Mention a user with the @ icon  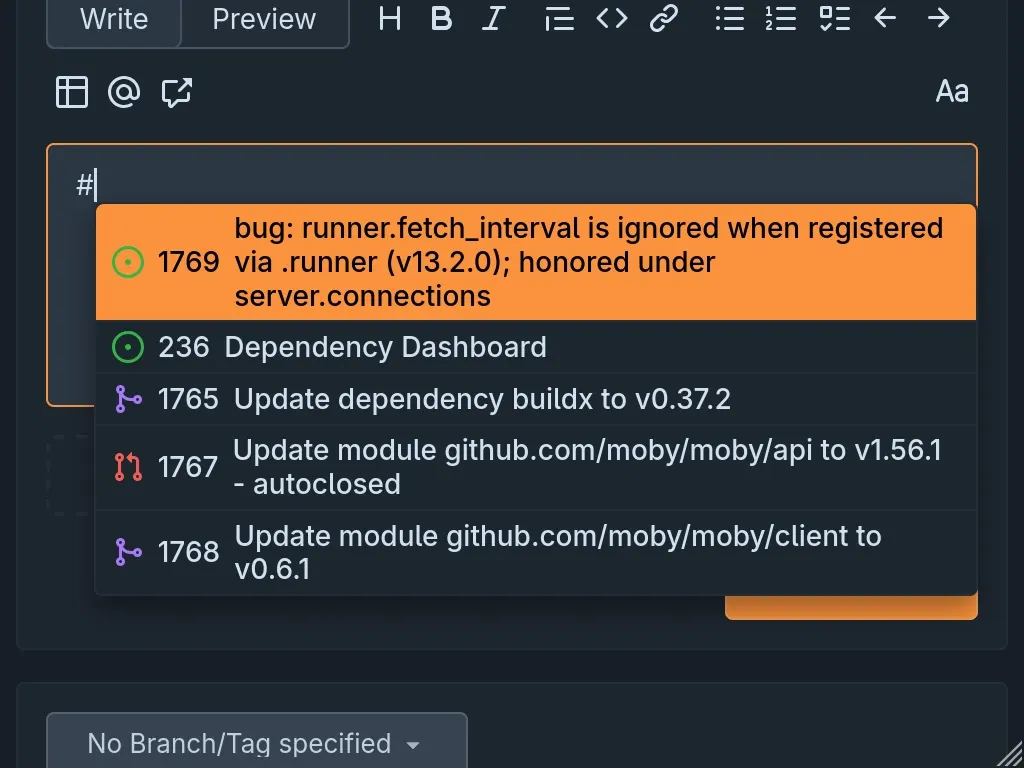click(x=124, y=91)
